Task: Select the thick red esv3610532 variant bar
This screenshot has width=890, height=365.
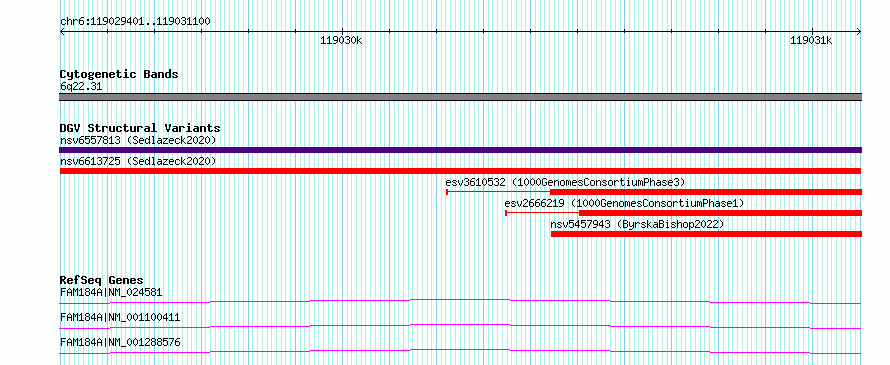Action: 706,192
